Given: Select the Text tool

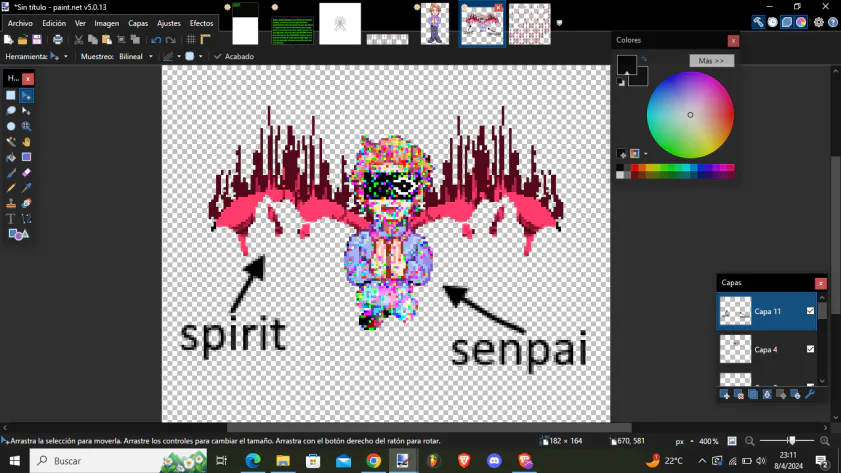Looking at the screenshot, I should [x=11, y=219].
